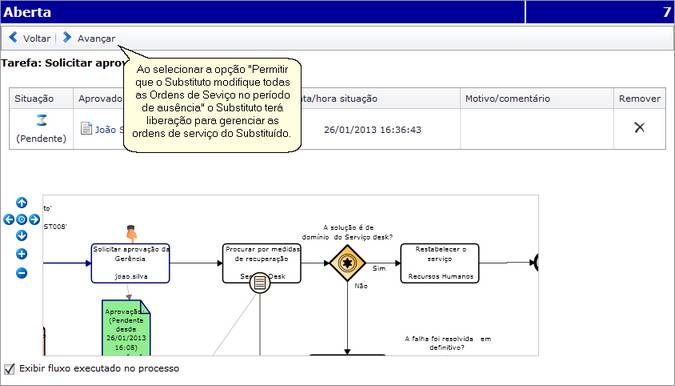Pan the flow diagram right
Screen dimensions: 675x386
click(x=34, y=220)
